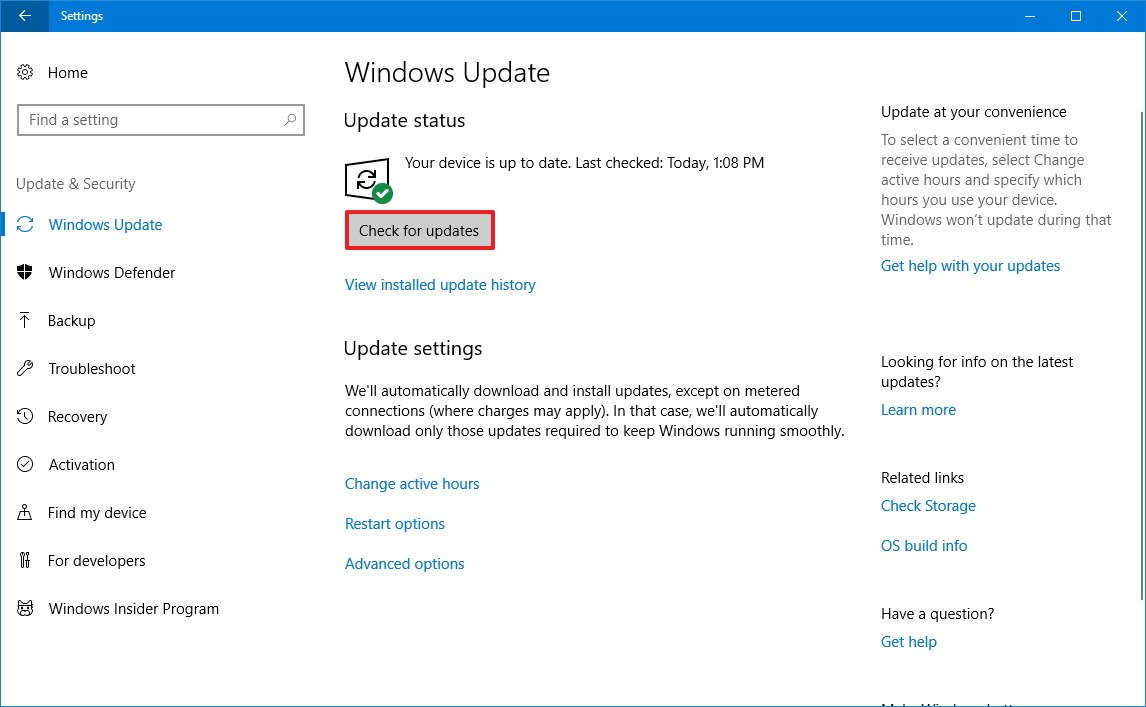Click the Backup upward arrow icon
Screen dimensions: 1146x707
point(24,320)
